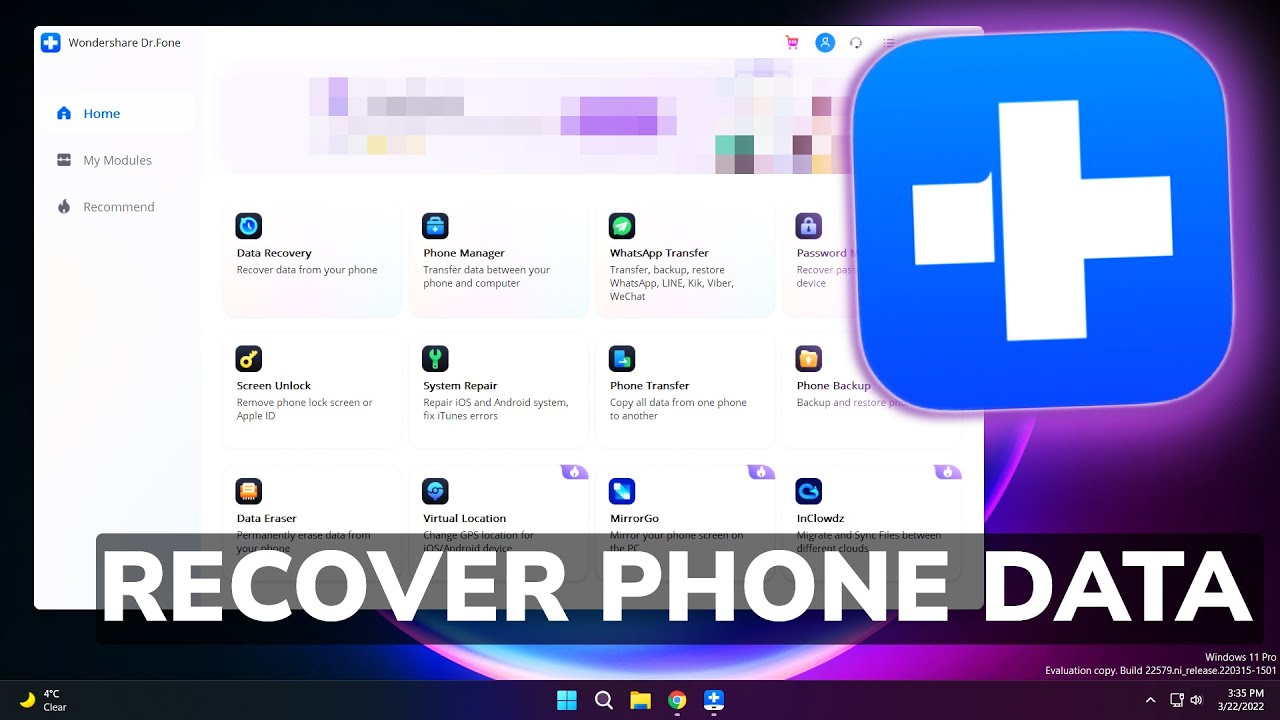
Task: Click the shopping cart icon in title bar
Action: coord(792,43)
